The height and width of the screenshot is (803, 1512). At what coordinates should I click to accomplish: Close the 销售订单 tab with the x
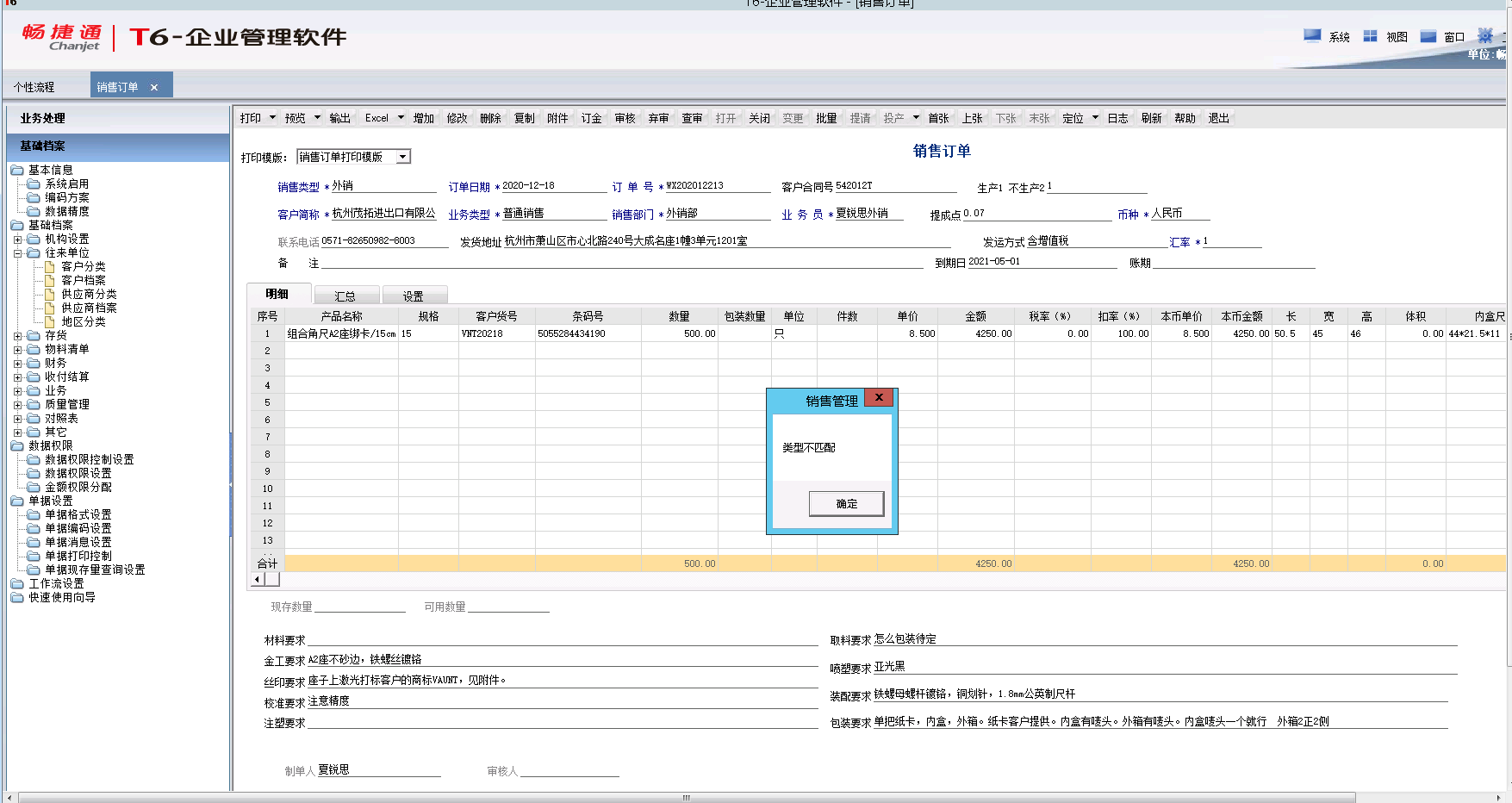point(154,87)
